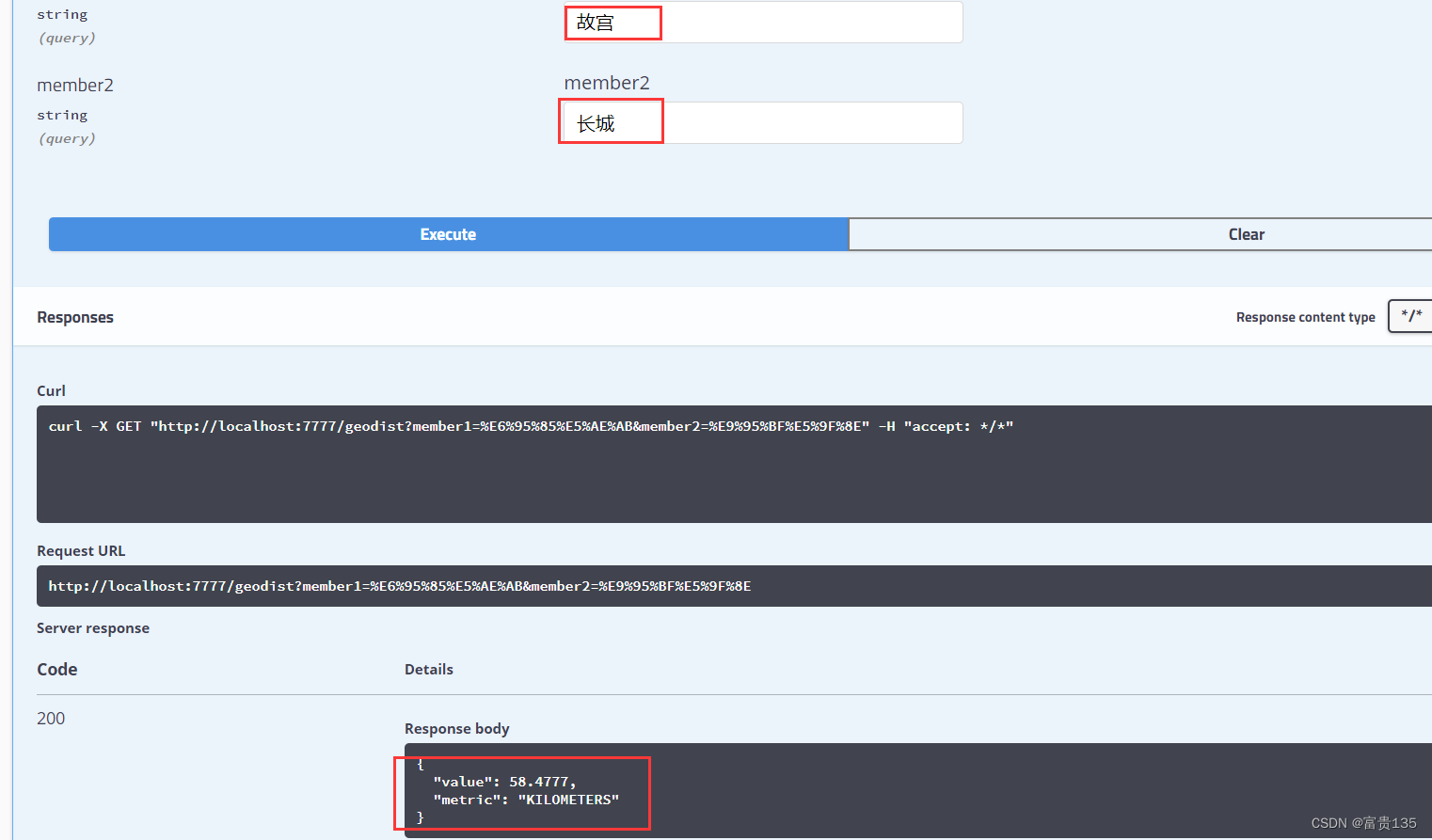This screenshot has height=840, width=1432.
Task: Click the 200 response code
Action: click(x=51, y=719)
